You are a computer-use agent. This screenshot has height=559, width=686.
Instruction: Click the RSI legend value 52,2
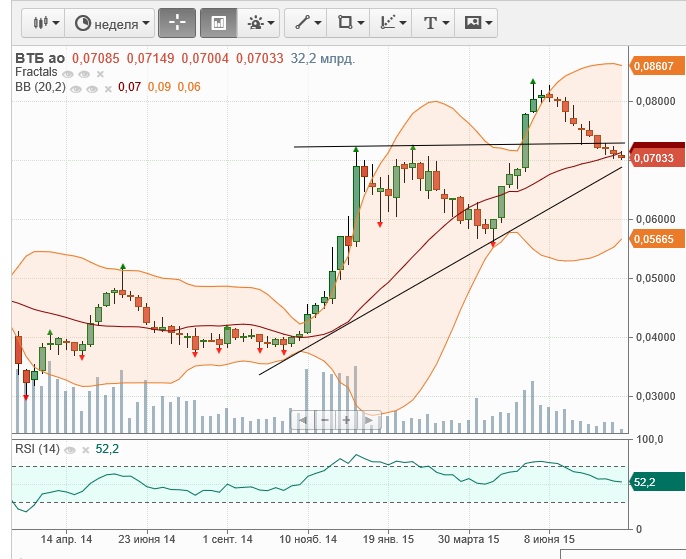point(107,449)
